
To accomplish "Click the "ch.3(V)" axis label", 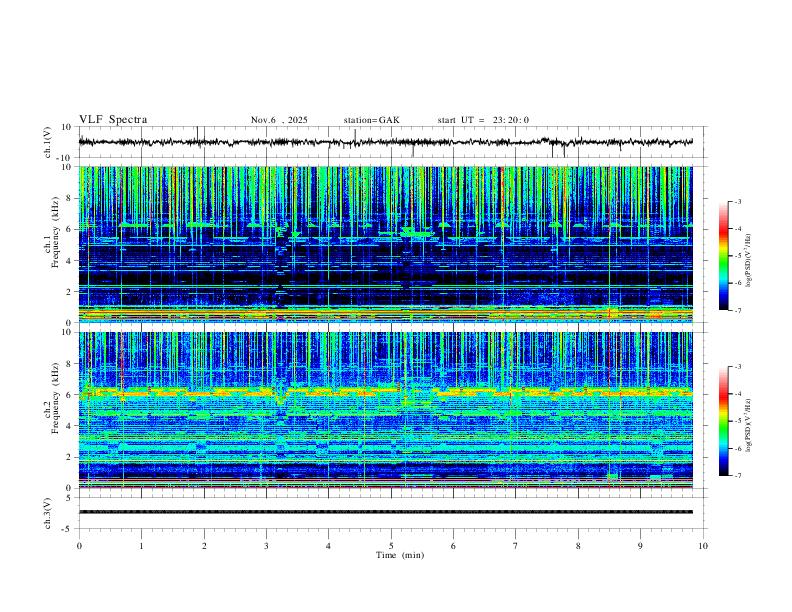I will tap(48, 514).
